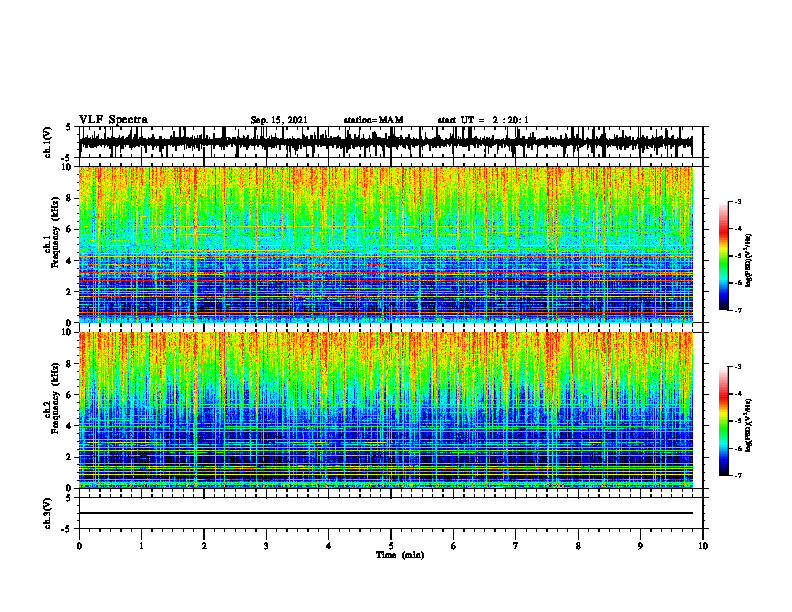Click time axis tick label '3'
The image size is (792, 612).
point(266,546)
